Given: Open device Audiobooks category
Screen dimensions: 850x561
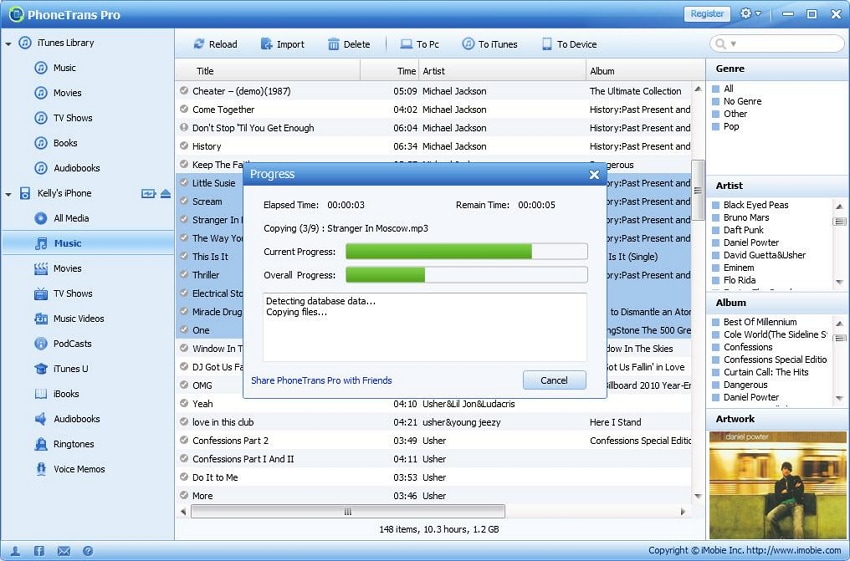Looking at the screenshot, I should click(67, 418).
